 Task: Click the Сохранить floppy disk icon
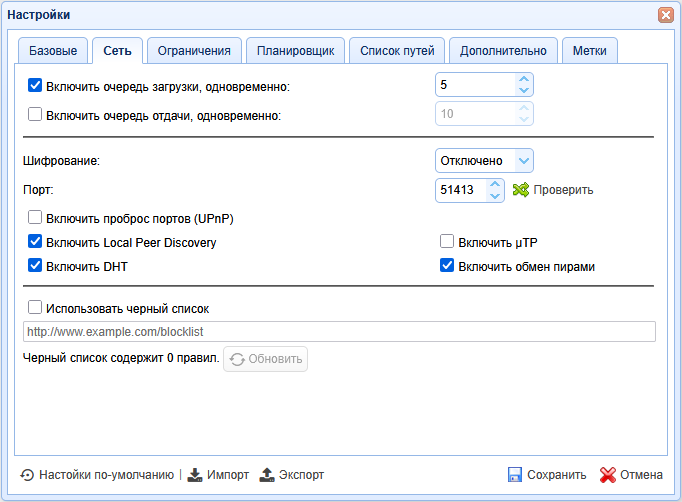click(x=515, y=475)
